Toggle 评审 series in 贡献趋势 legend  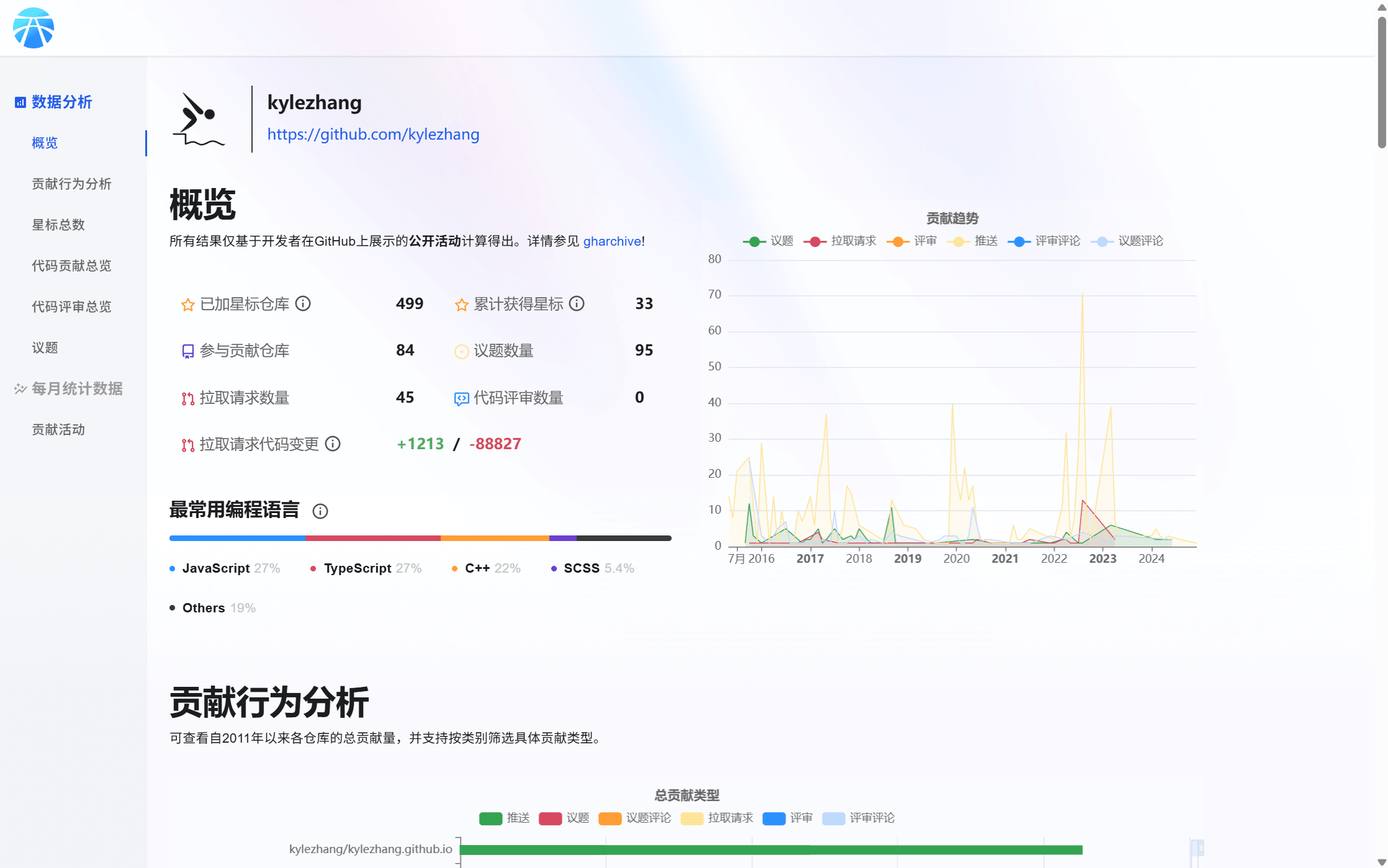(x=911, y=241)
